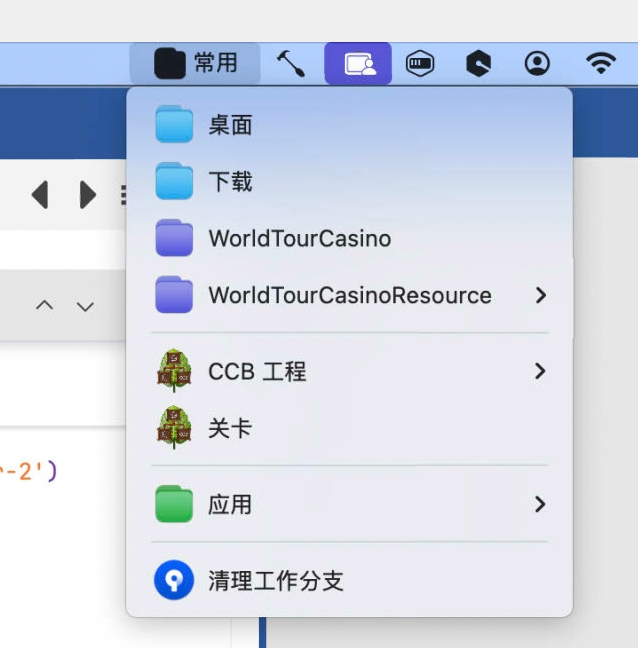Open the 下载 folder entry
The image size is (638, 648).
coord(230,182)
